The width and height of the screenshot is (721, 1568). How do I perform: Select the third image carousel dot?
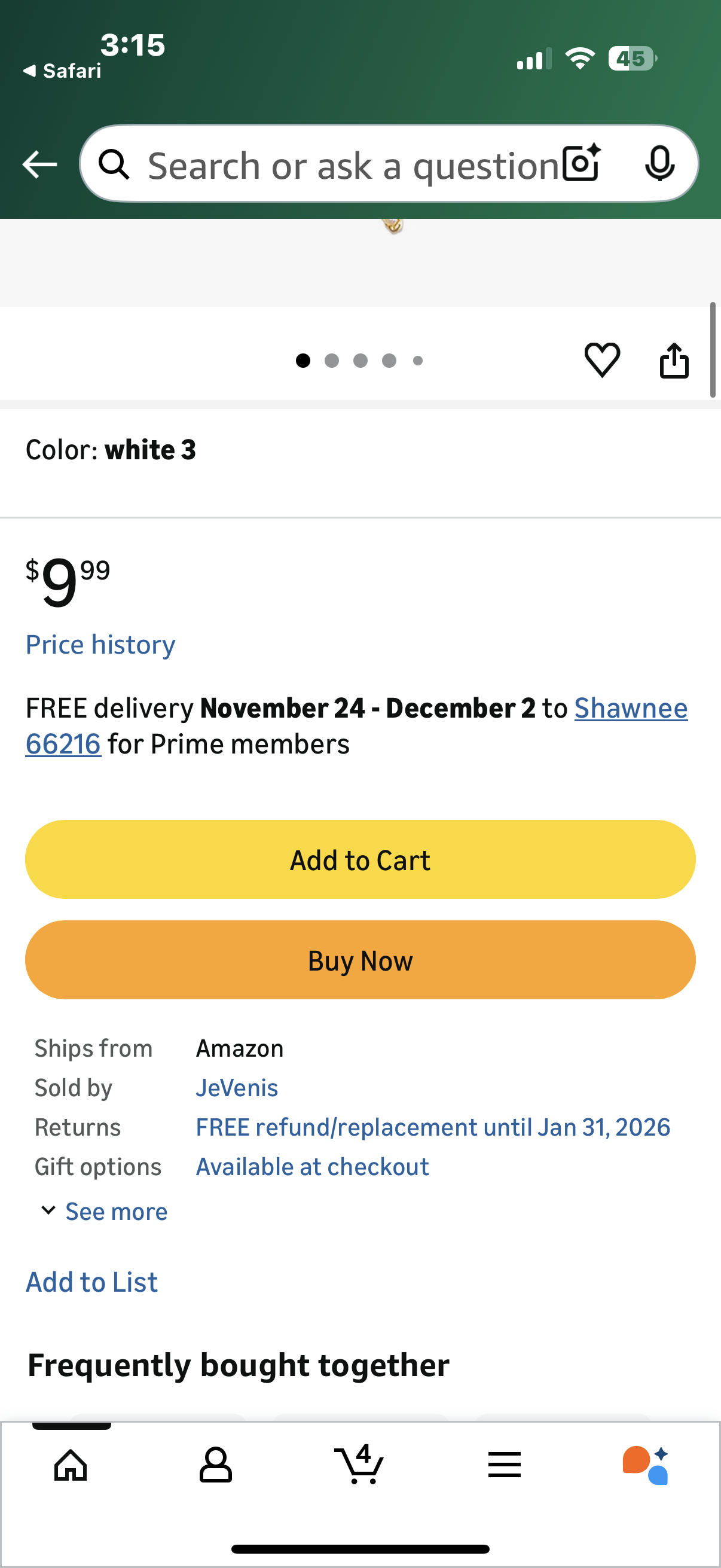(360, 361)
